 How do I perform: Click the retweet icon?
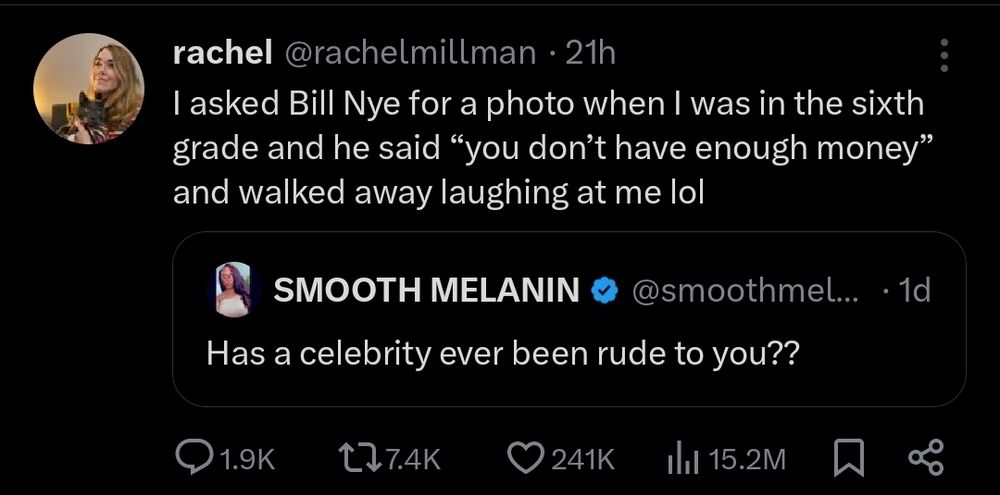(355, 458)
